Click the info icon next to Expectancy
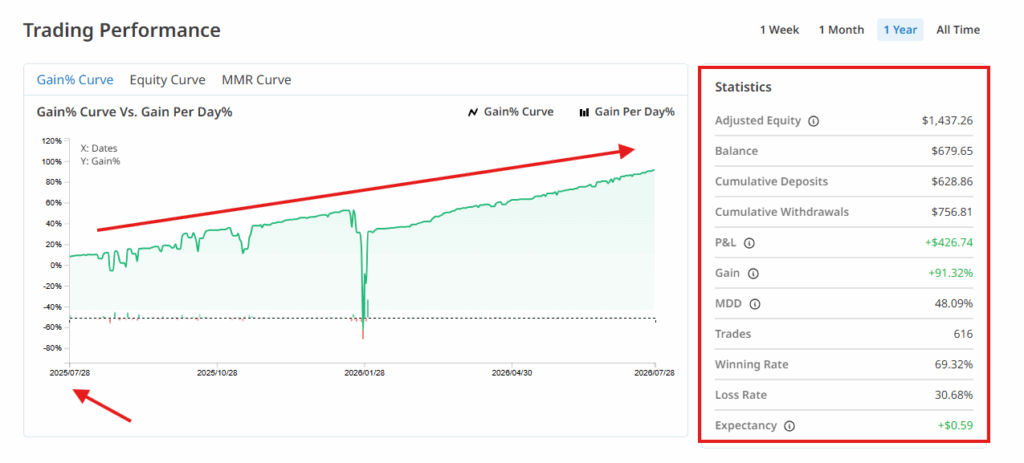 pyautogui.click(x=790, y=426)
